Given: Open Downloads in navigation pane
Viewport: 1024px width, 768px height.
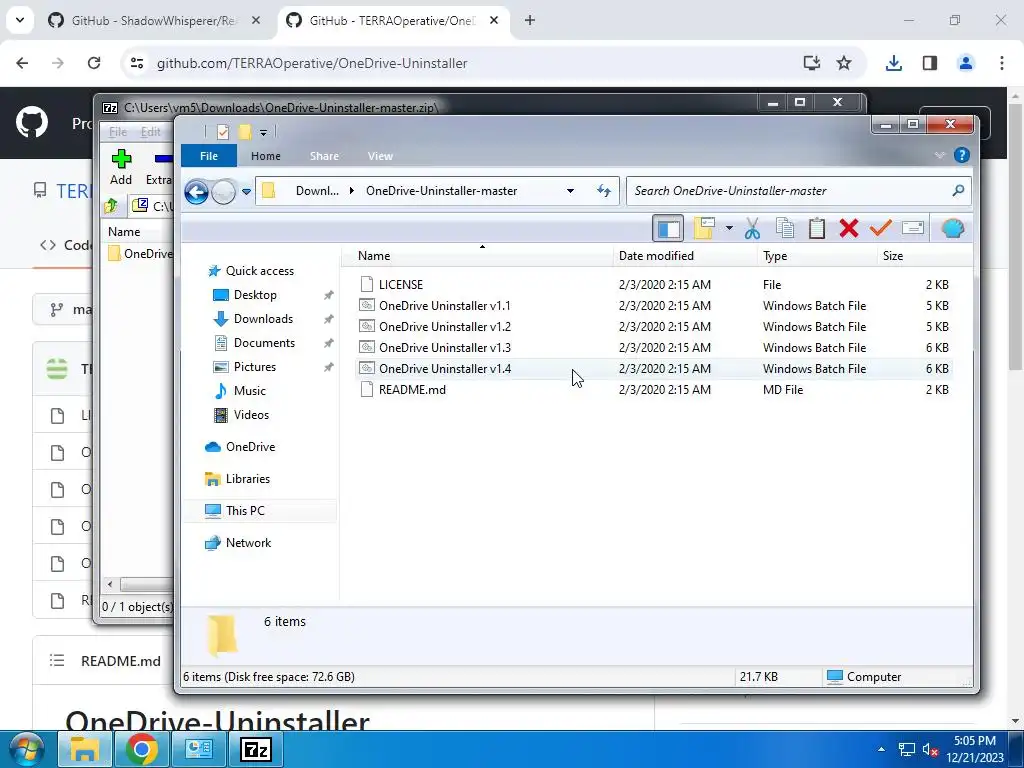Looking at the screenshot, I should (x=263, y=319).
